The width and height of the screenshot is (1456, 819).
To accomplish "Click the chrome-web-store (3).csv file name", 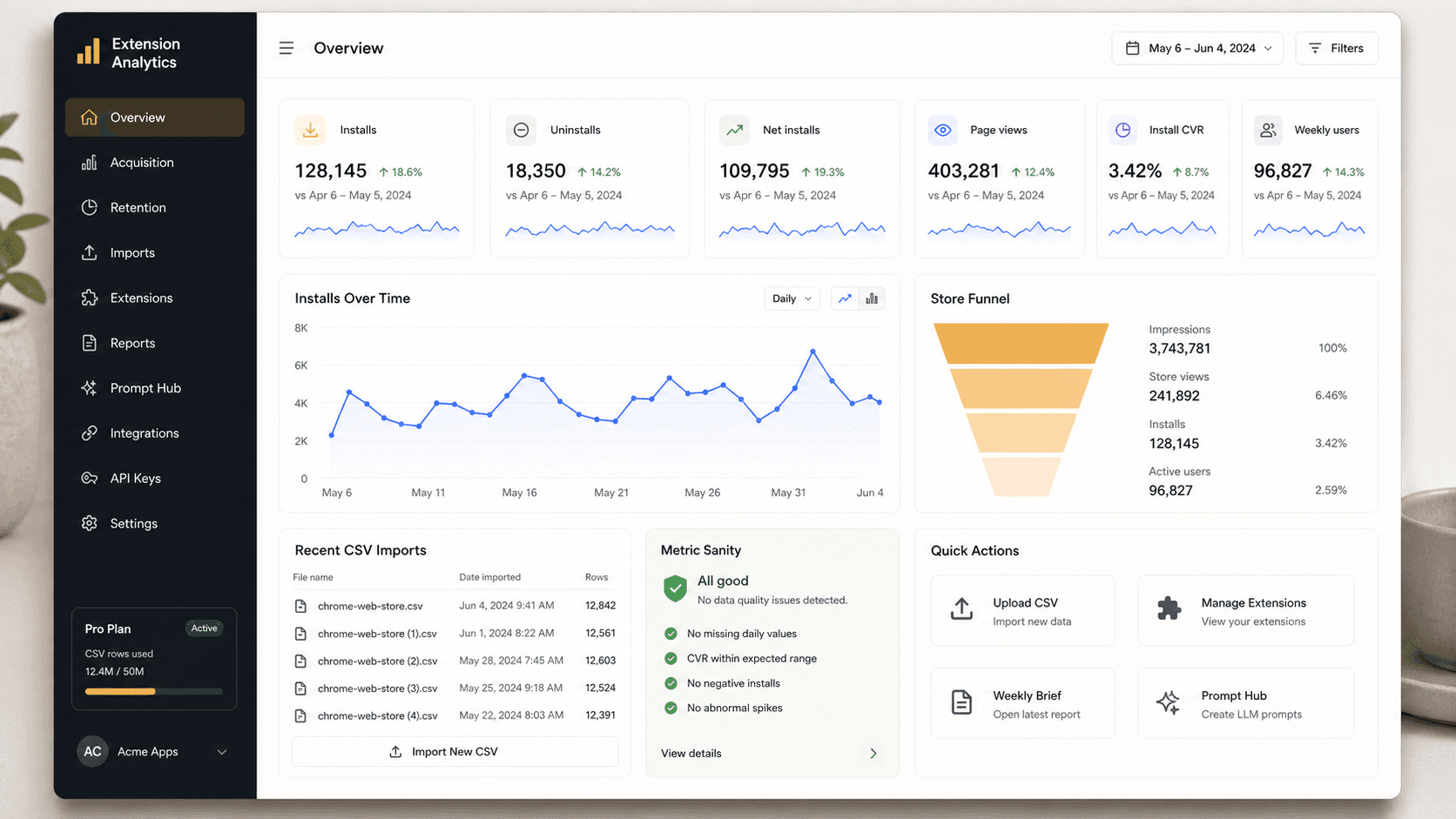I will pyautogui.click(x=377, y=688).
